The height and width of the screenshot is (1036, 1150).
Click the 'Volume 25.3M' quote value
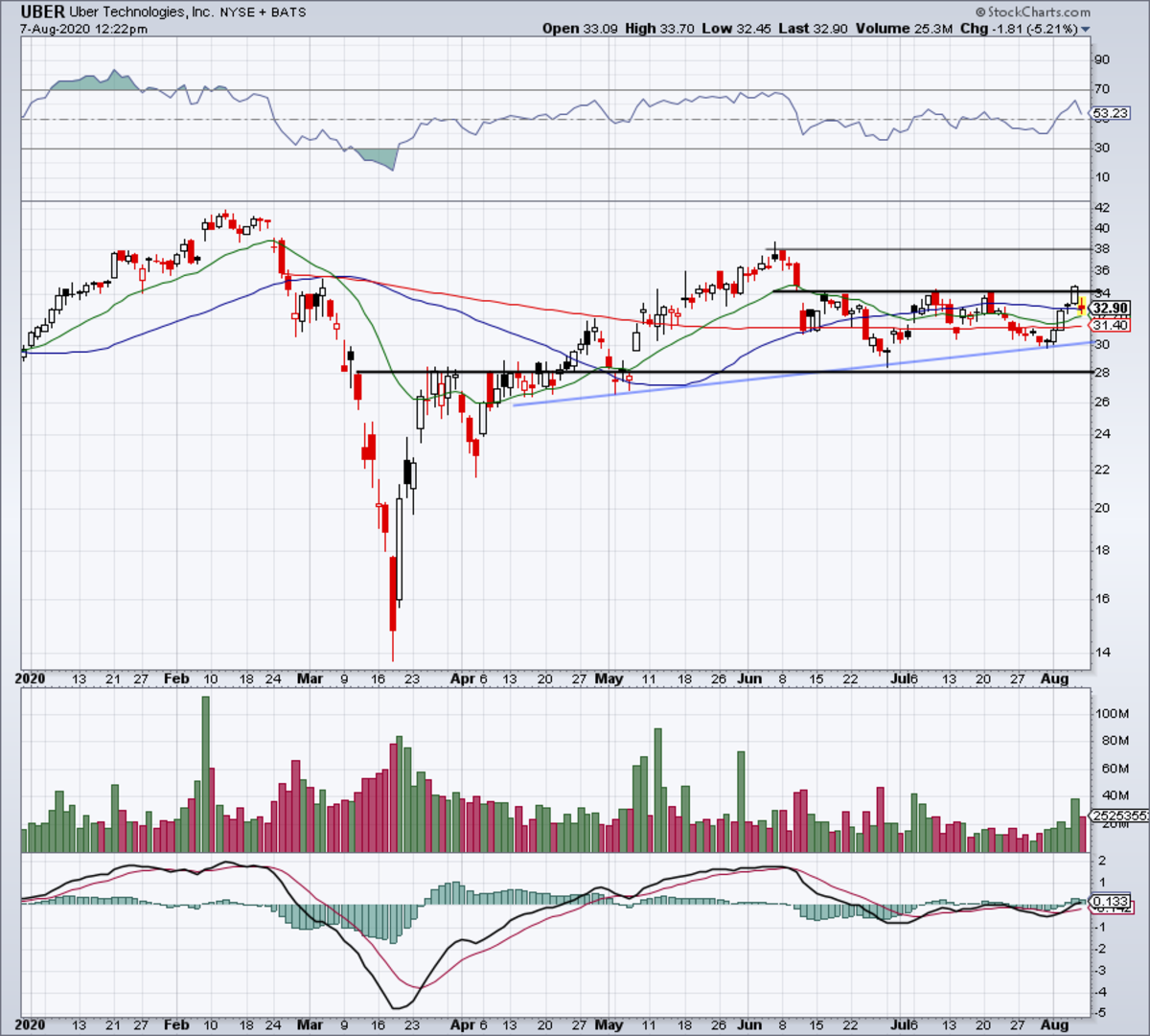tap(905, 29)
